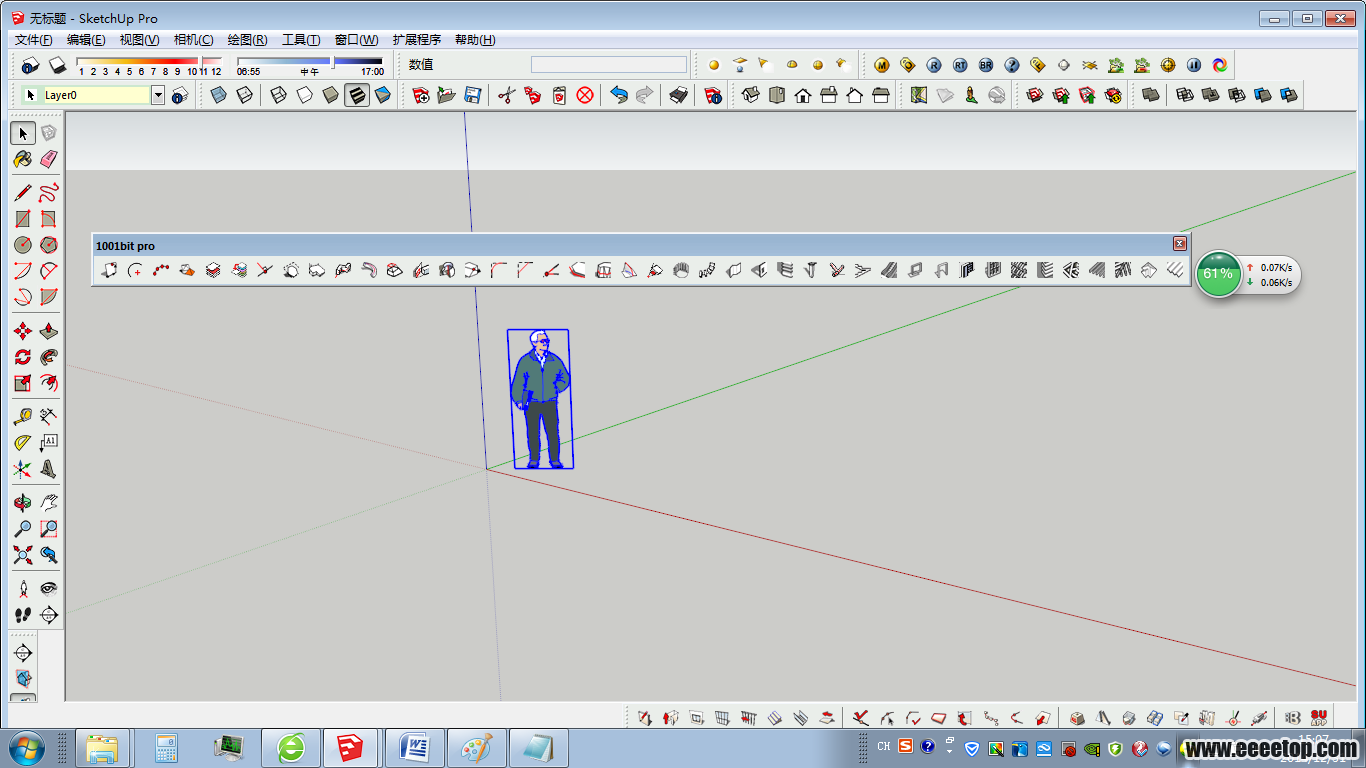Activate Zoom Extents tool

[23, 554]
